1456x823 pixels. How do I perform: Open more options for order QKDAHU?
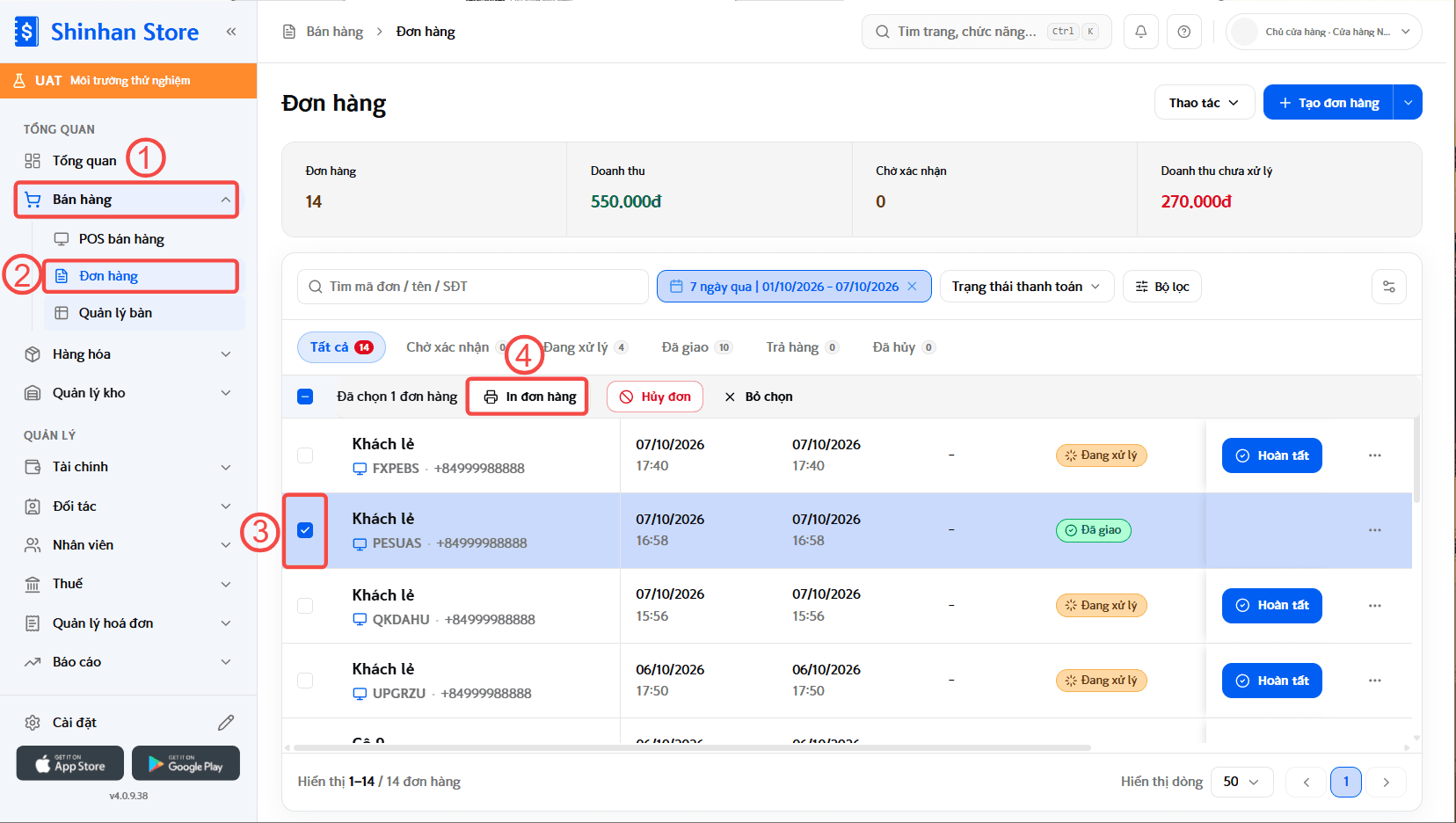[1375, 606]
